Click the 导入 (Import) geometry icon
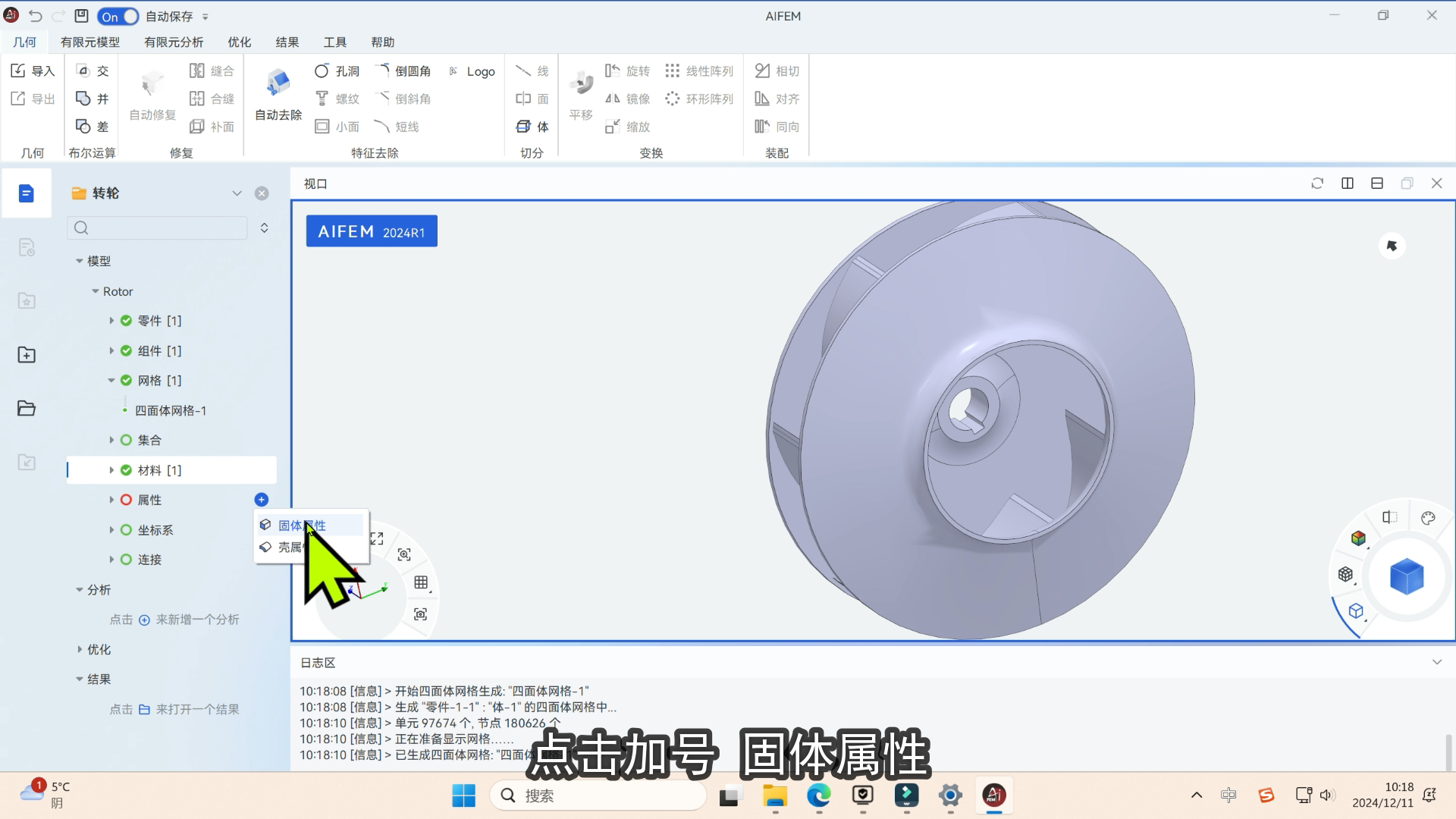Image resolution: width=1456 pixels, height=819 pixels. pos(18,71)
